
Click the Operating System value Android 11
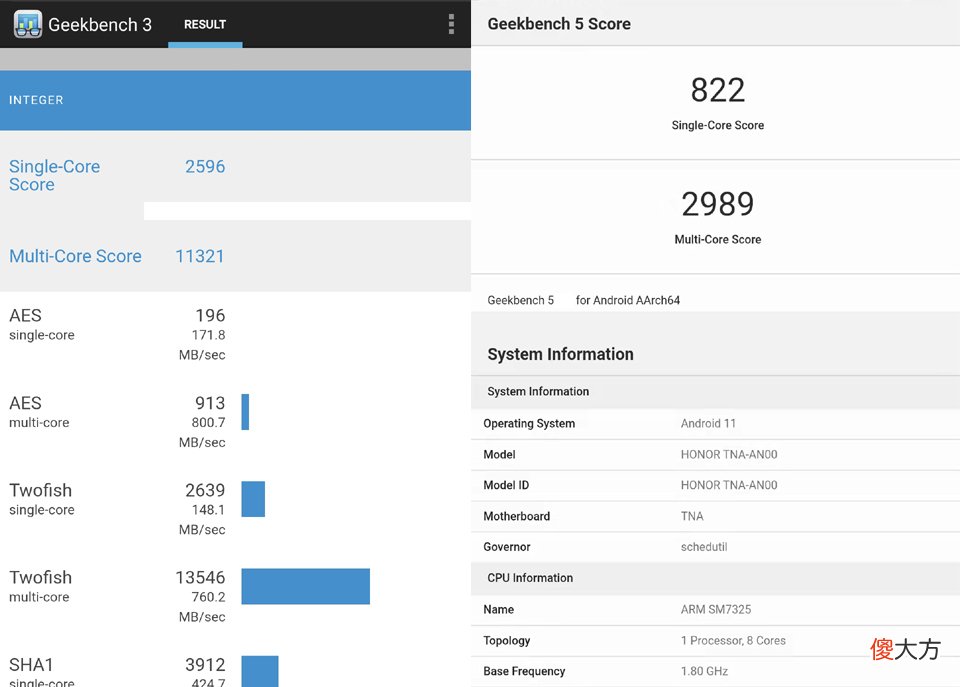(708, 423)
